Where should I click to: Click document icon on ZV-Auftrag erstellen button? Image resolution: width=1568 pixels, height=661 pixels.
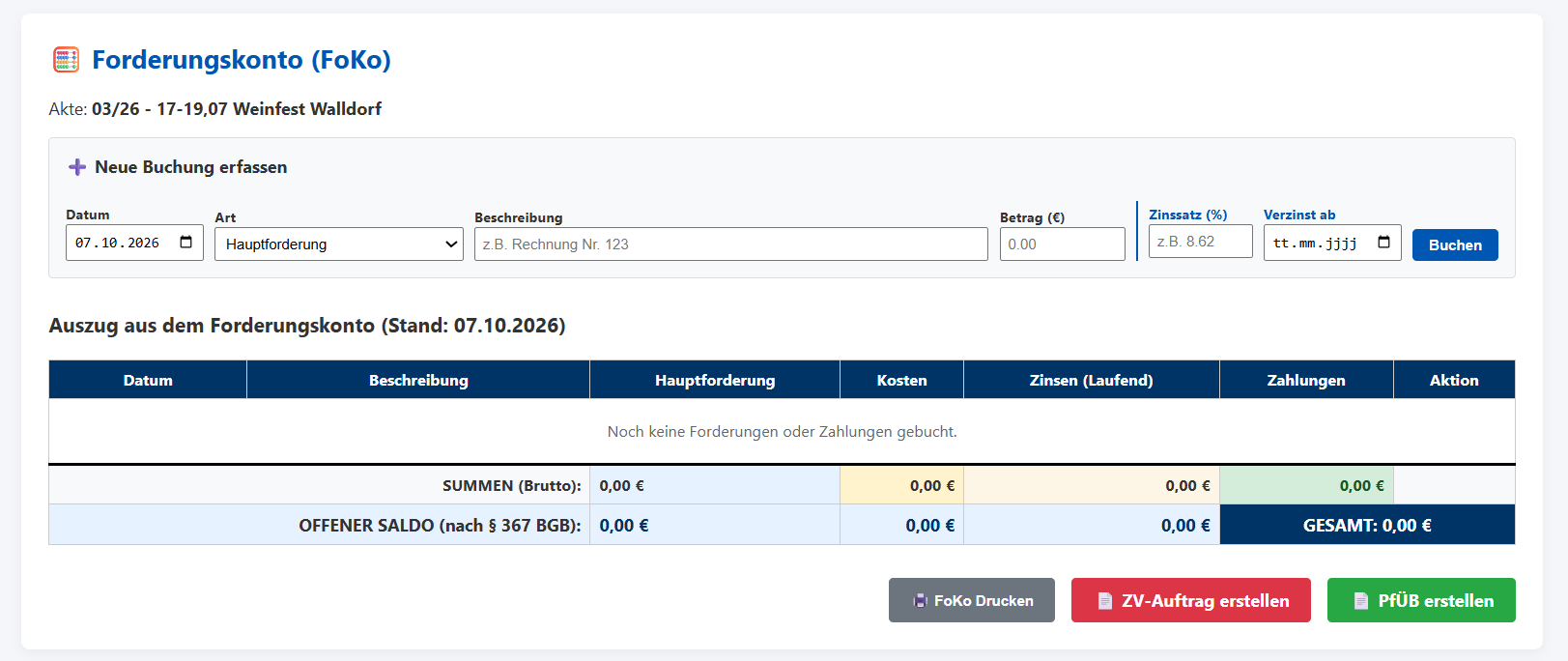(1105, 601)
